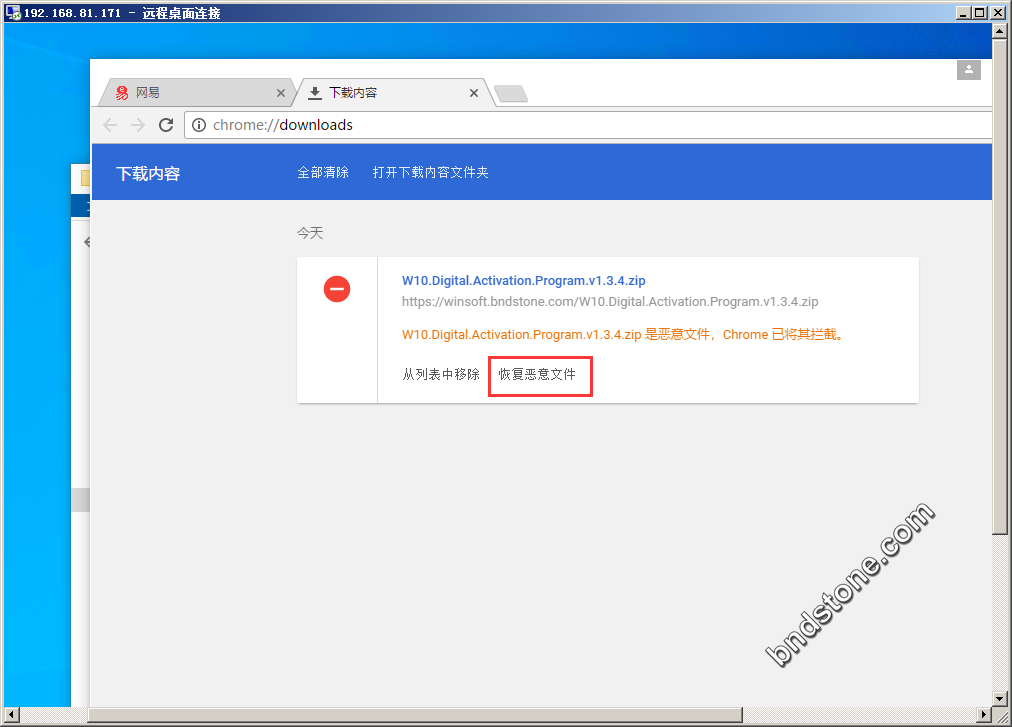
Task: Close the 下载内容 tab
Action: point(474,93)
